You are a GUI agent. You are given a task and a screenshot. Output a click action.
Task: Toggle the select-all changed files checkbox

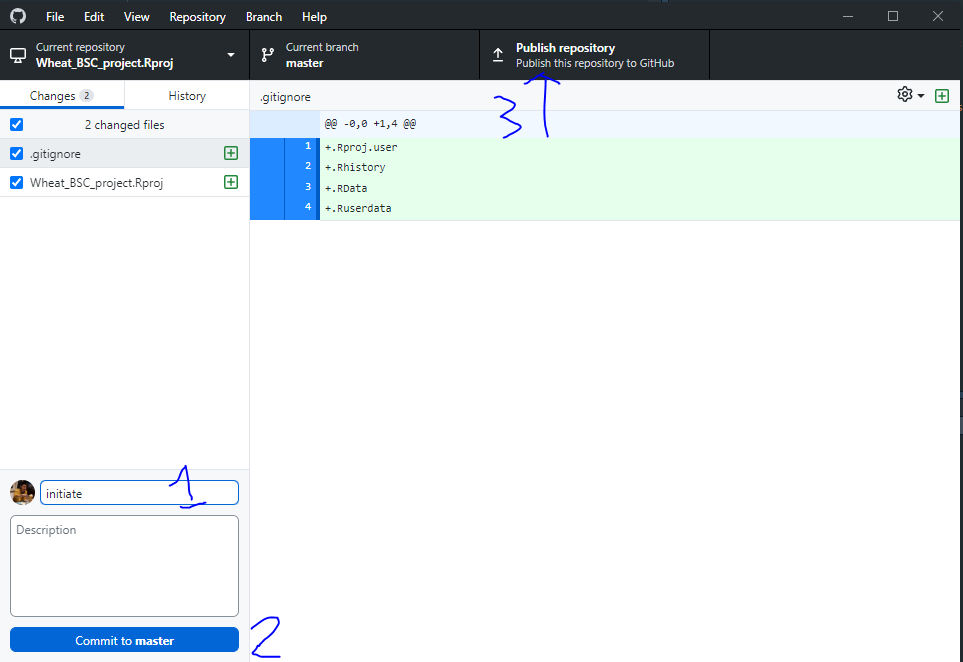click(x=16, y=125)
